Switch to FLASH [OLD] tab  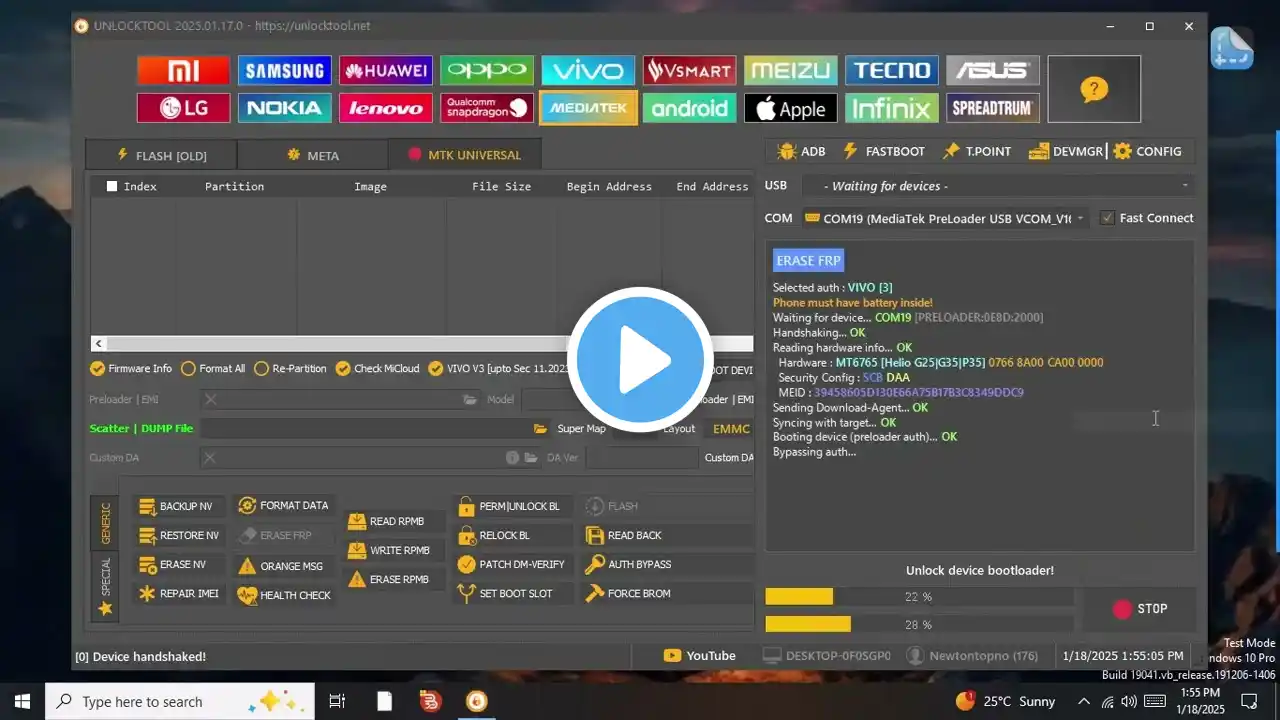[x=161, y=155]
